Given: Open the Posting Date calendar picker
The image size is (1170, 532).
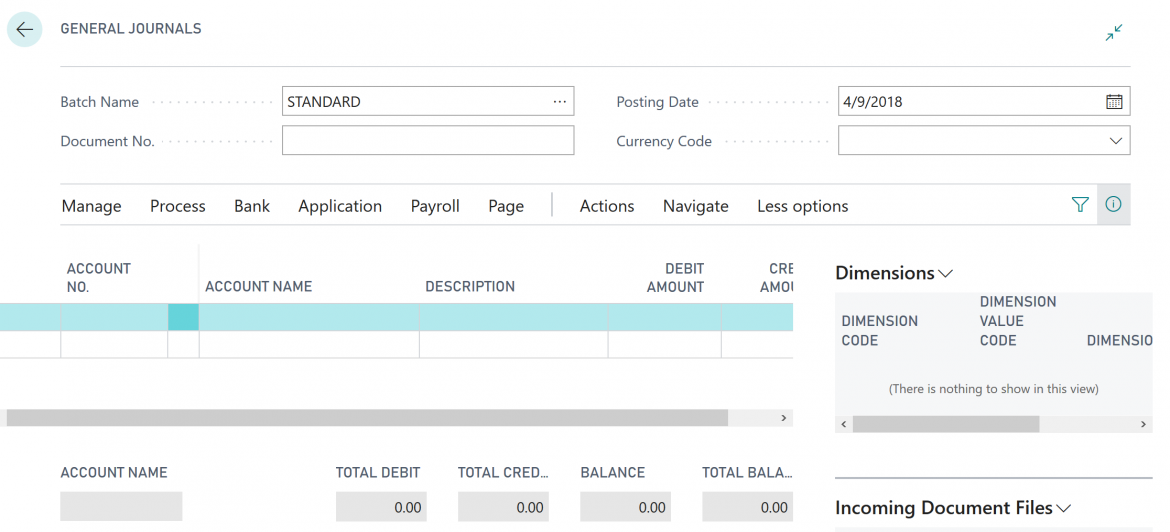Looking at the screenshot, I should click(x=1114, y=102).
